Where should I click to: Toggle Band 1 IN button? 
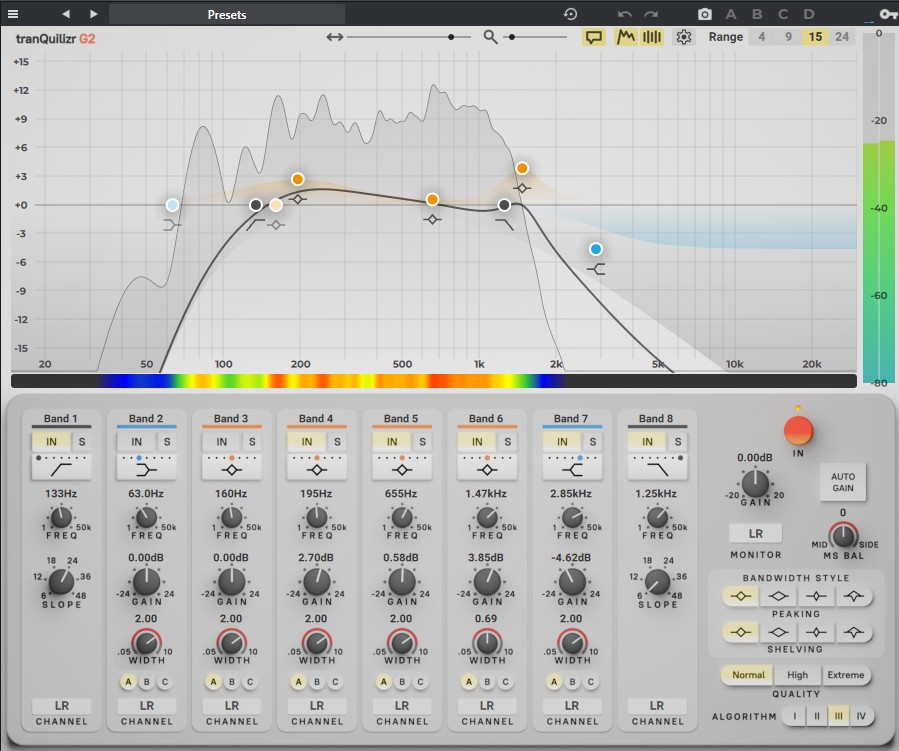click(x=52, y=442)
